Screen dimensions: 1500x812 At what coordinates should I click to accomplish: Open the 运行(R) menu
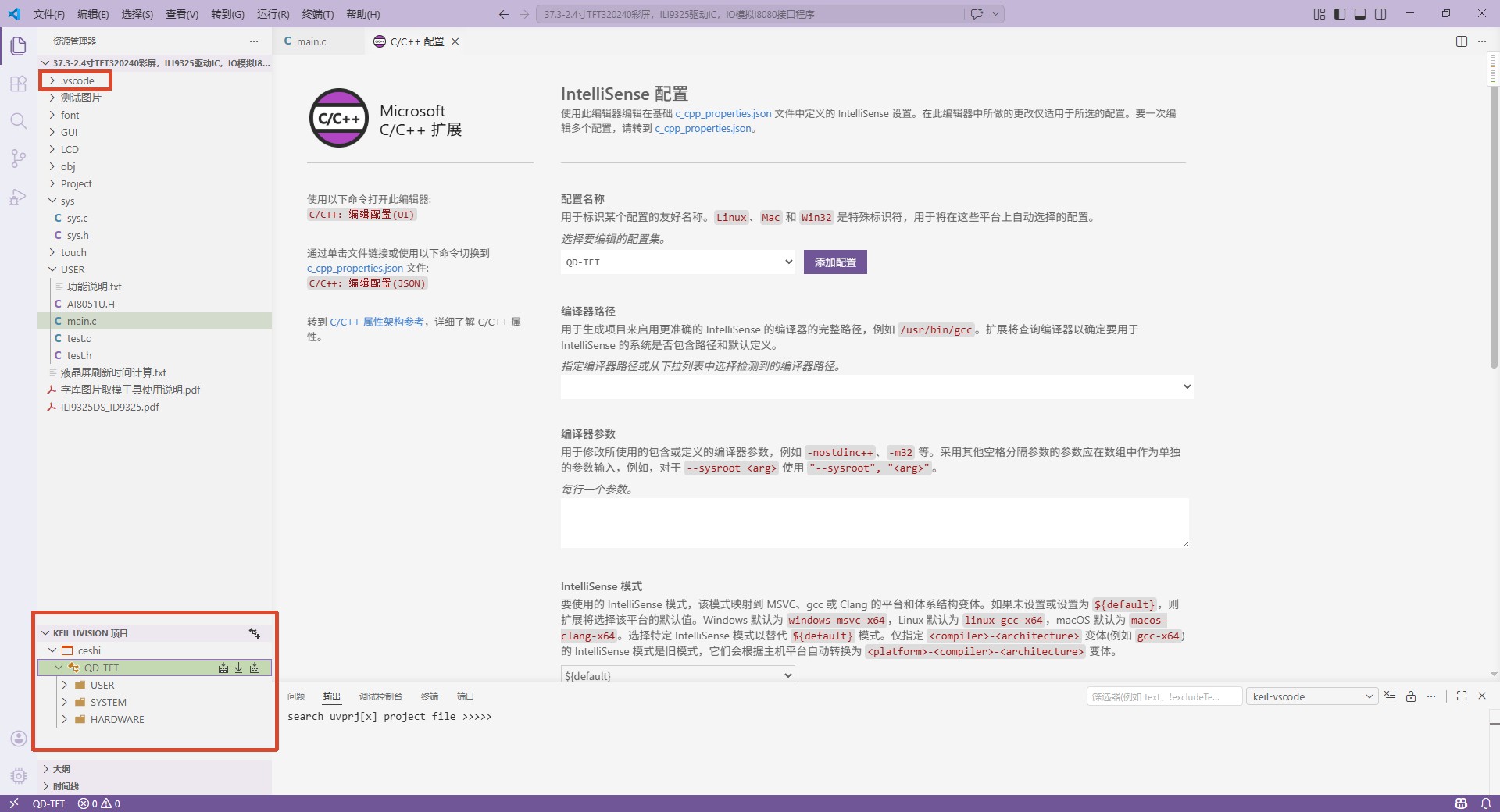[273, 14]
